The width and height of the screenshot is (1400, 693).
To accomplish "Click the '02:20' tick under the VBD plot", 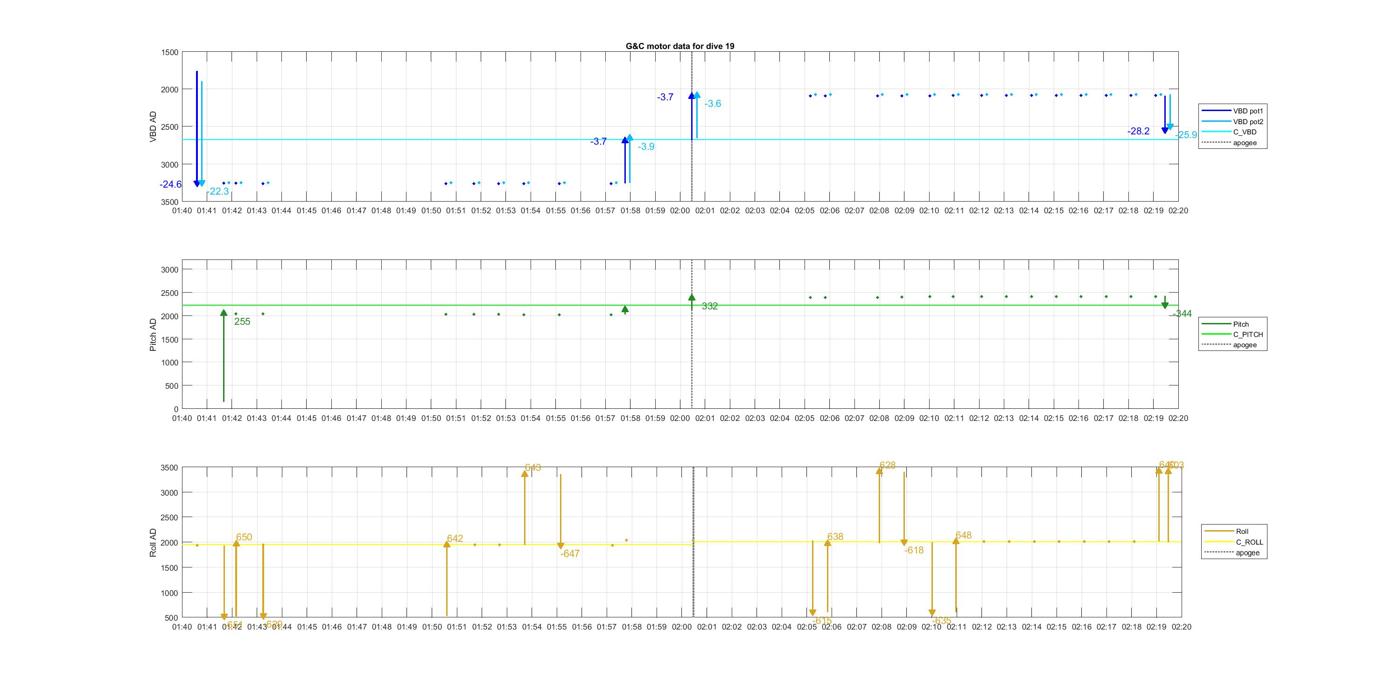I will pos(1179,211).
